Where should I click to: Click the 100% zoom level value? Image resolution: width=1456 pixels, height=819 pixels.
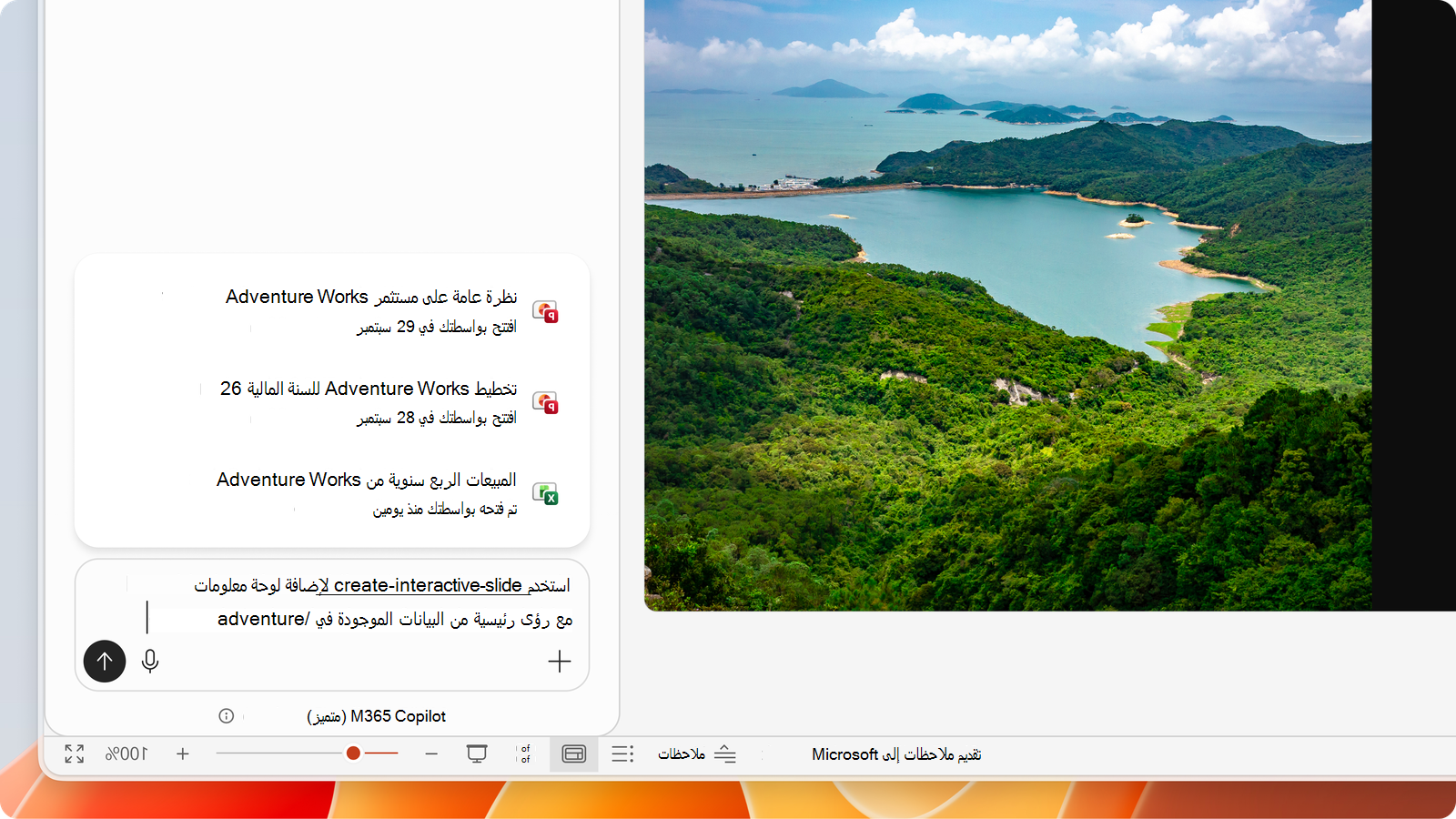[126, 753]
